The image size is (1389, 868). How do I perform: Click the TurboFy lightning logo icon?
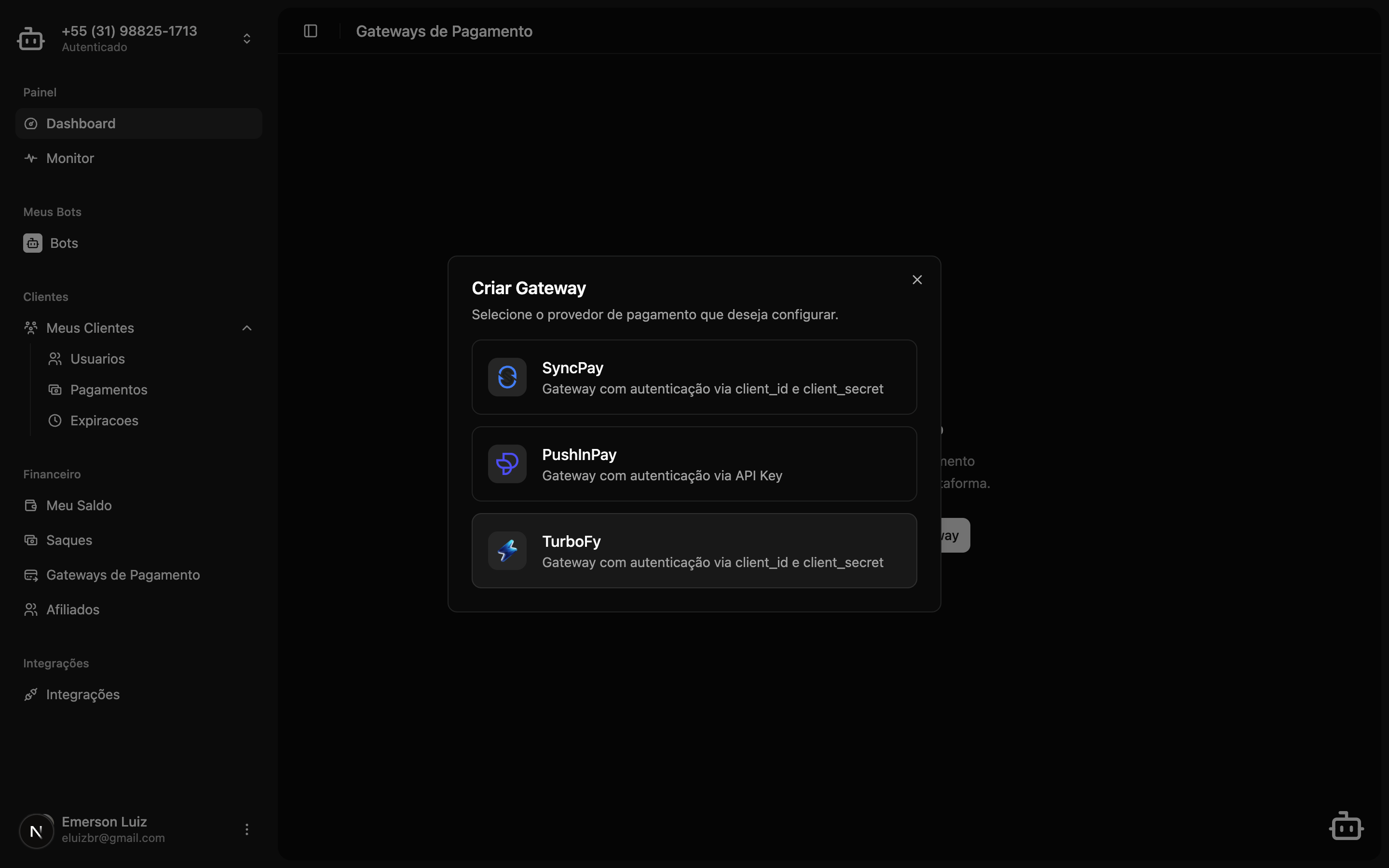tap(507, 551)
